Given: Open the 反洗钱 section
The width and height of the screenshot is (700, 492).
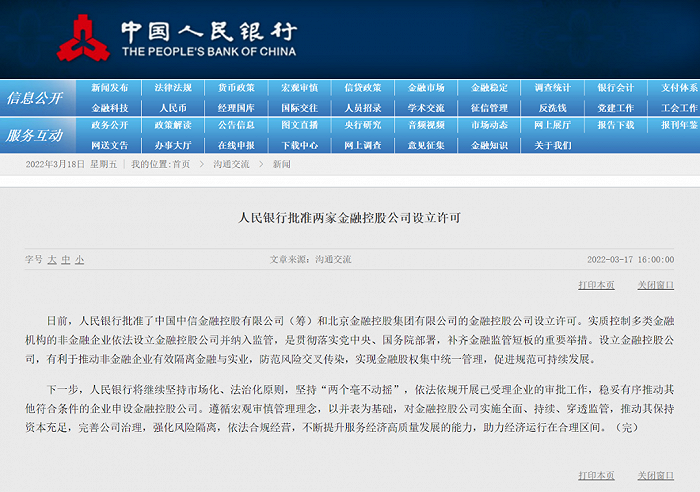Looking at the screenshot, I should pyautogui.click(x=553, y=108).
